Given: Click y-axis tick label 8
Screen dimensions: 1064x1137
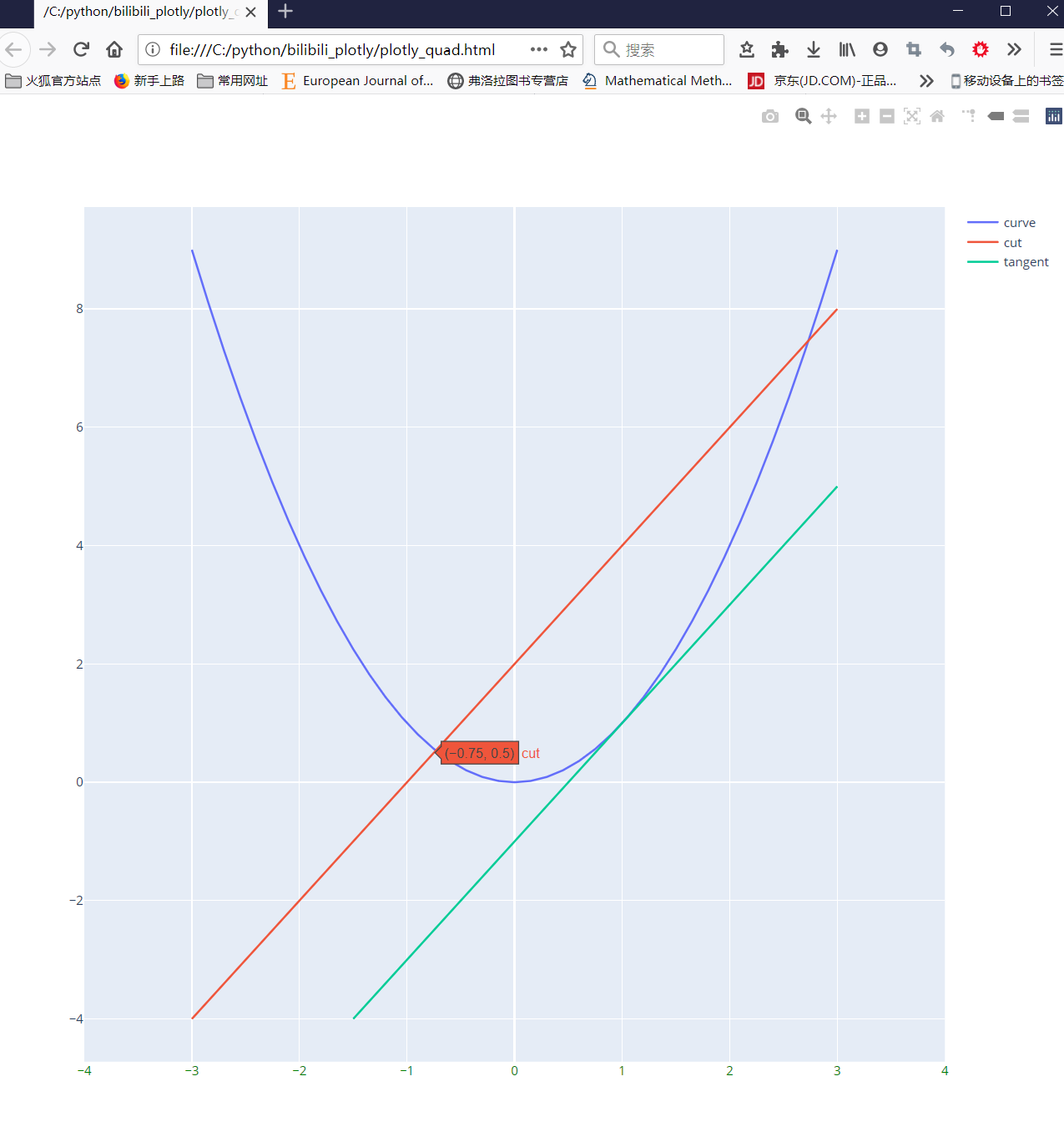Looking at the screenshot, I should click(x=79, y=309).
